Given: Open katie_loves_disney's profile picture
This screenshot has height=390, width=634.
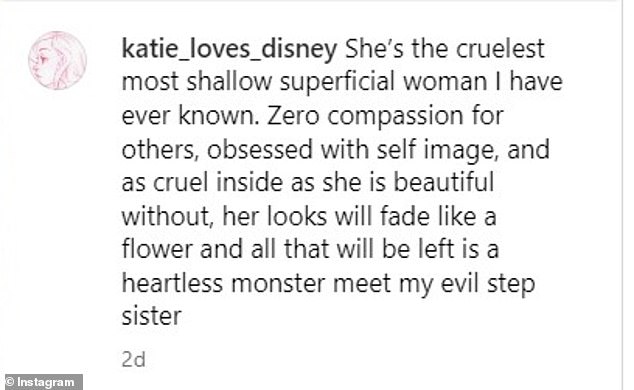Looking at the screenshot, I should pos(57,60).
